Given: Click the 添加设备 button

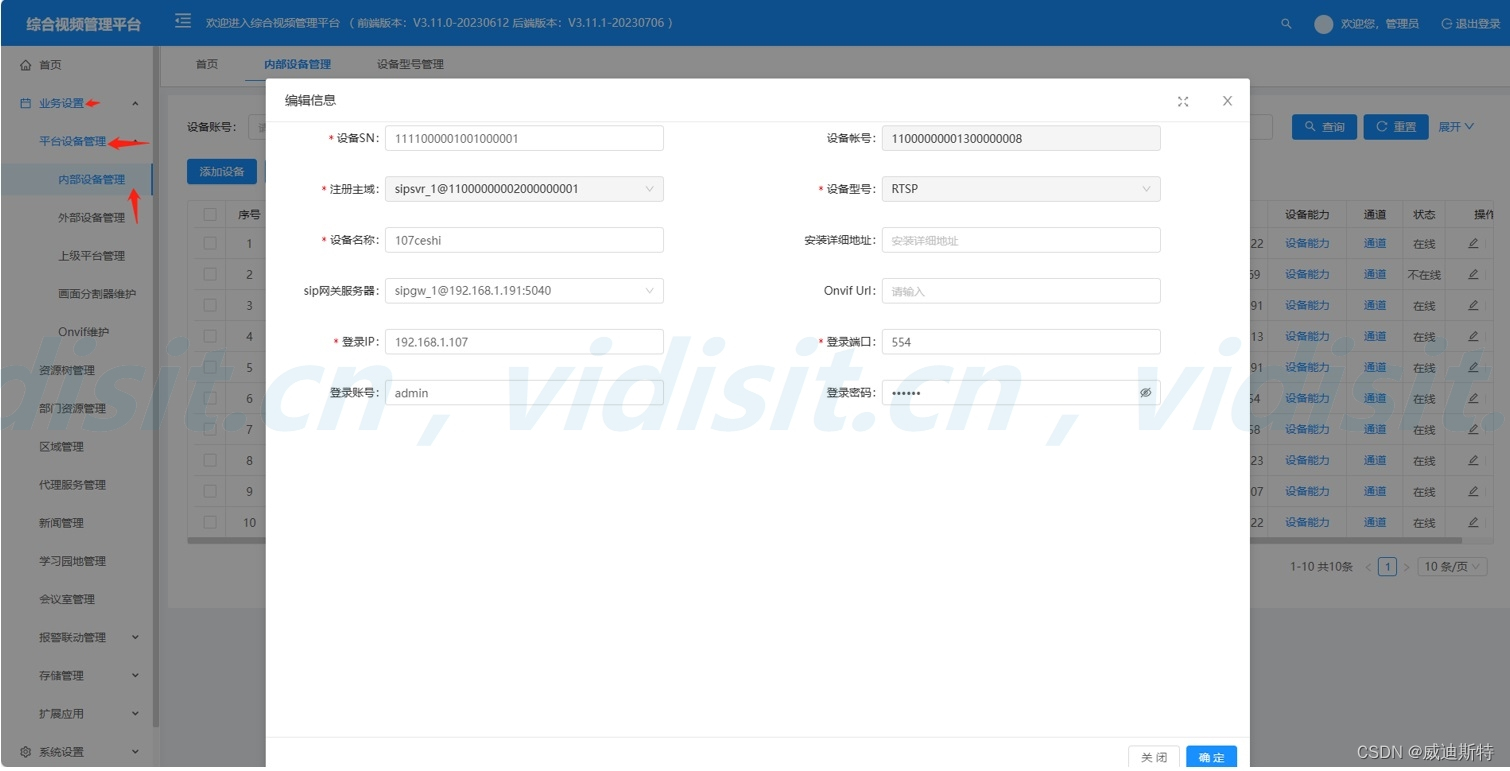Looking at the screenshot, I should pos(222,171).
